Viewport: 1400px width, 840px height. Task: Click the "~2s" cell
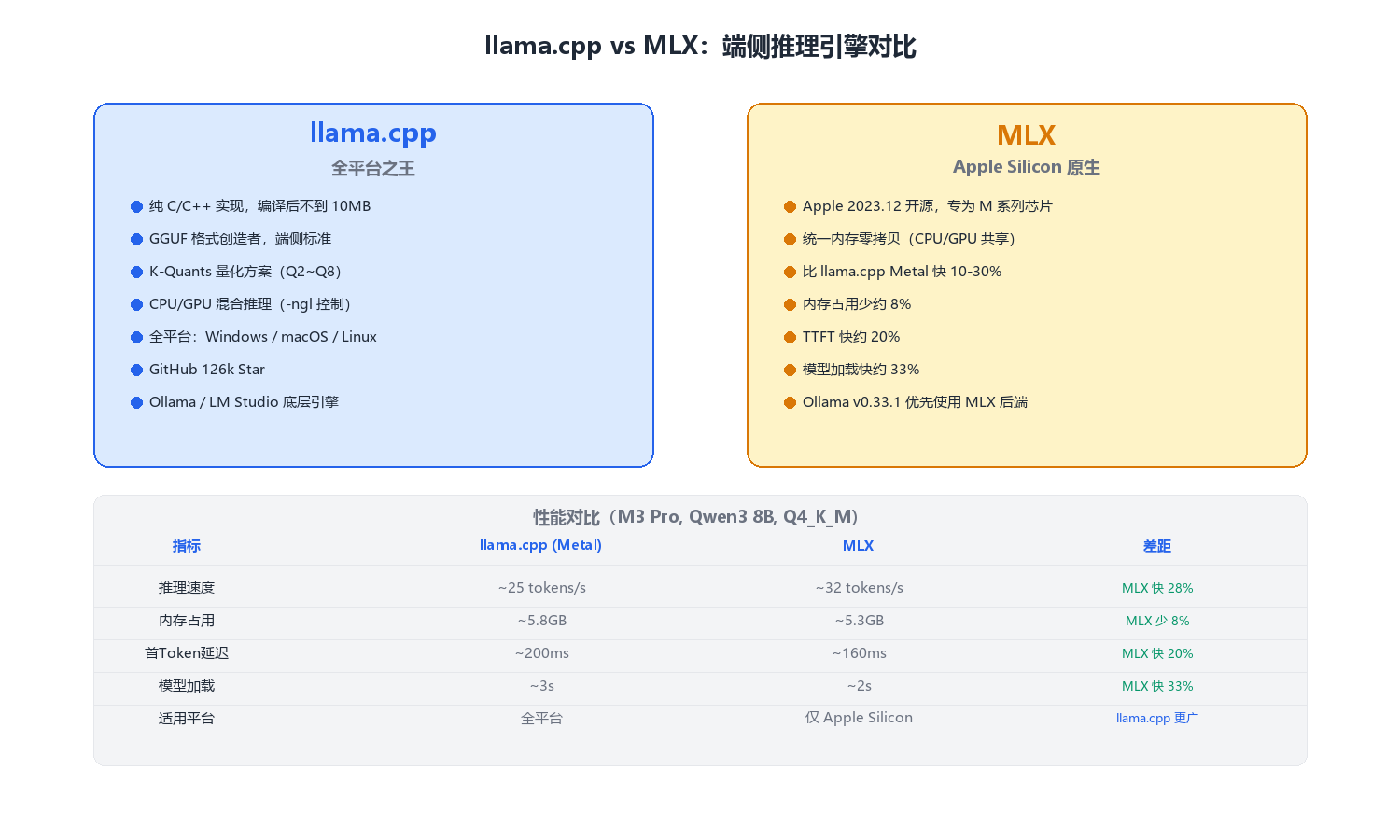859,686
